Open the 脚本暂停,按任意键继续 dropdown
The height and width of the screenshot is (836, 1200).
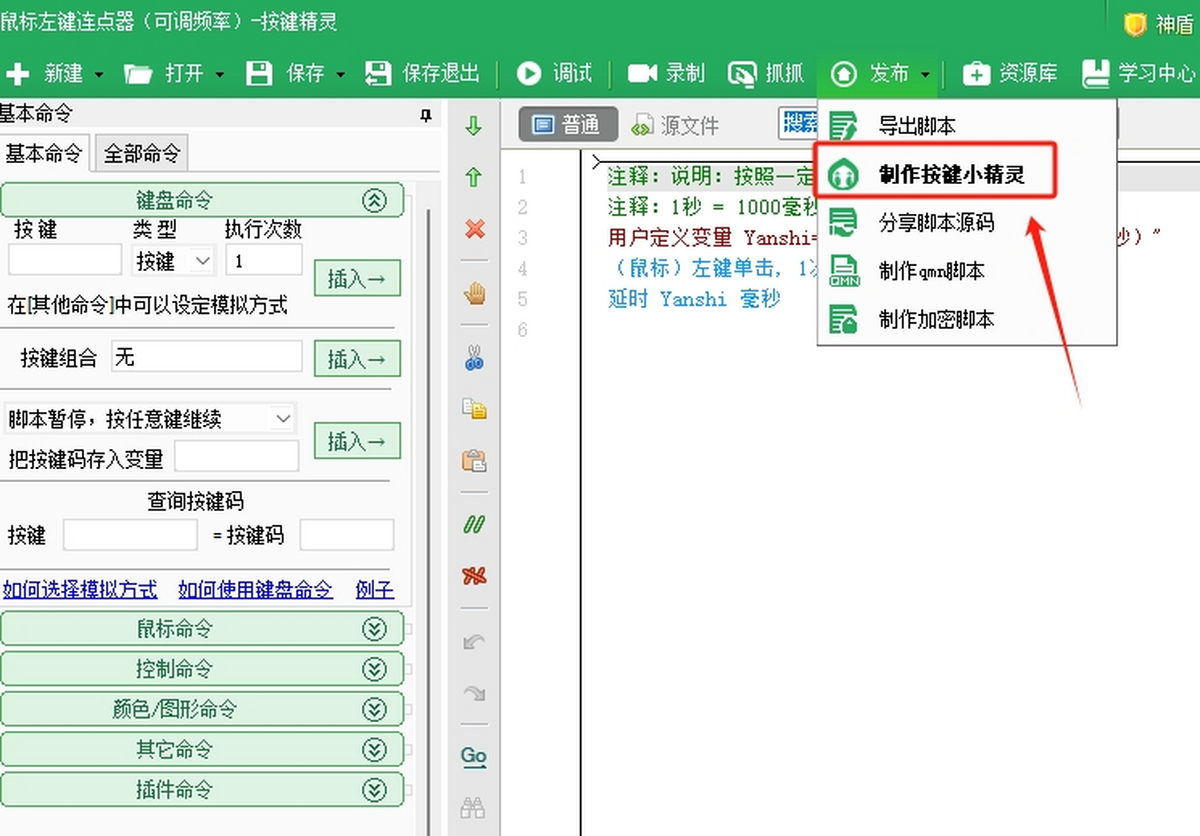click(x=149, y=418)
